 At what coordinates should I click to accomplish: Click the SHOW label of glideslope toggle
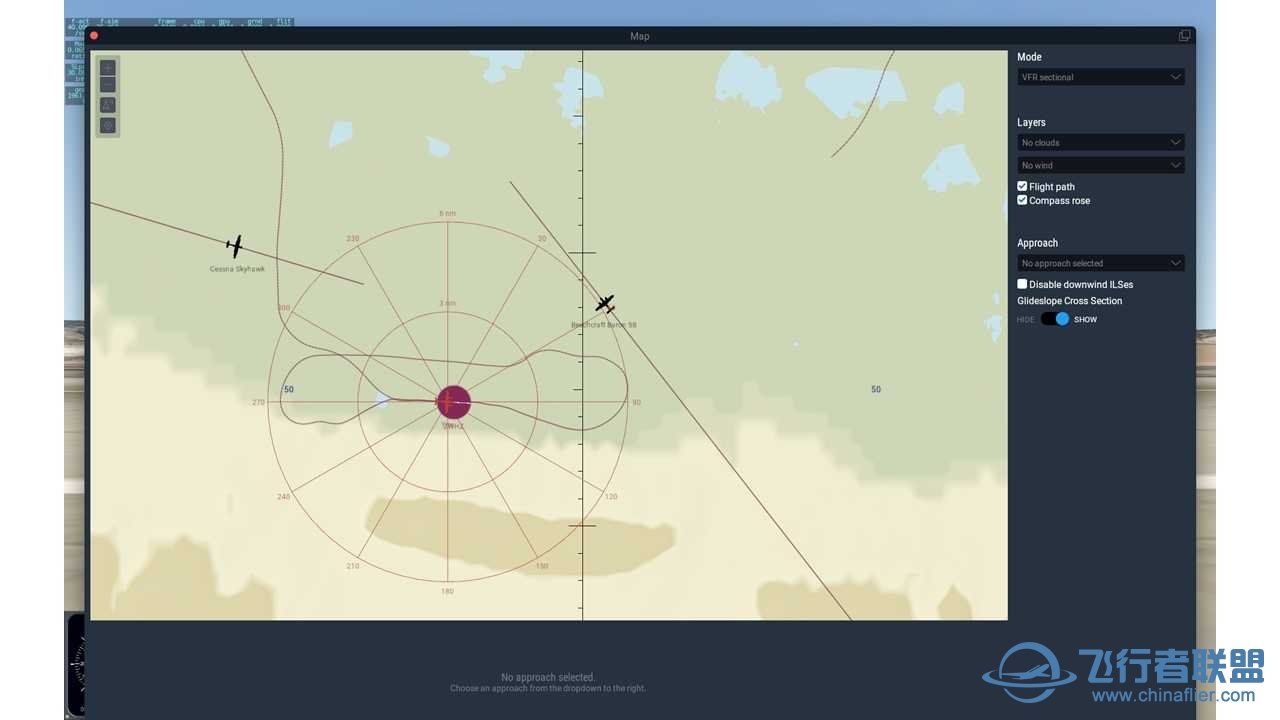pyautogui.click(x=1085, y=320)
